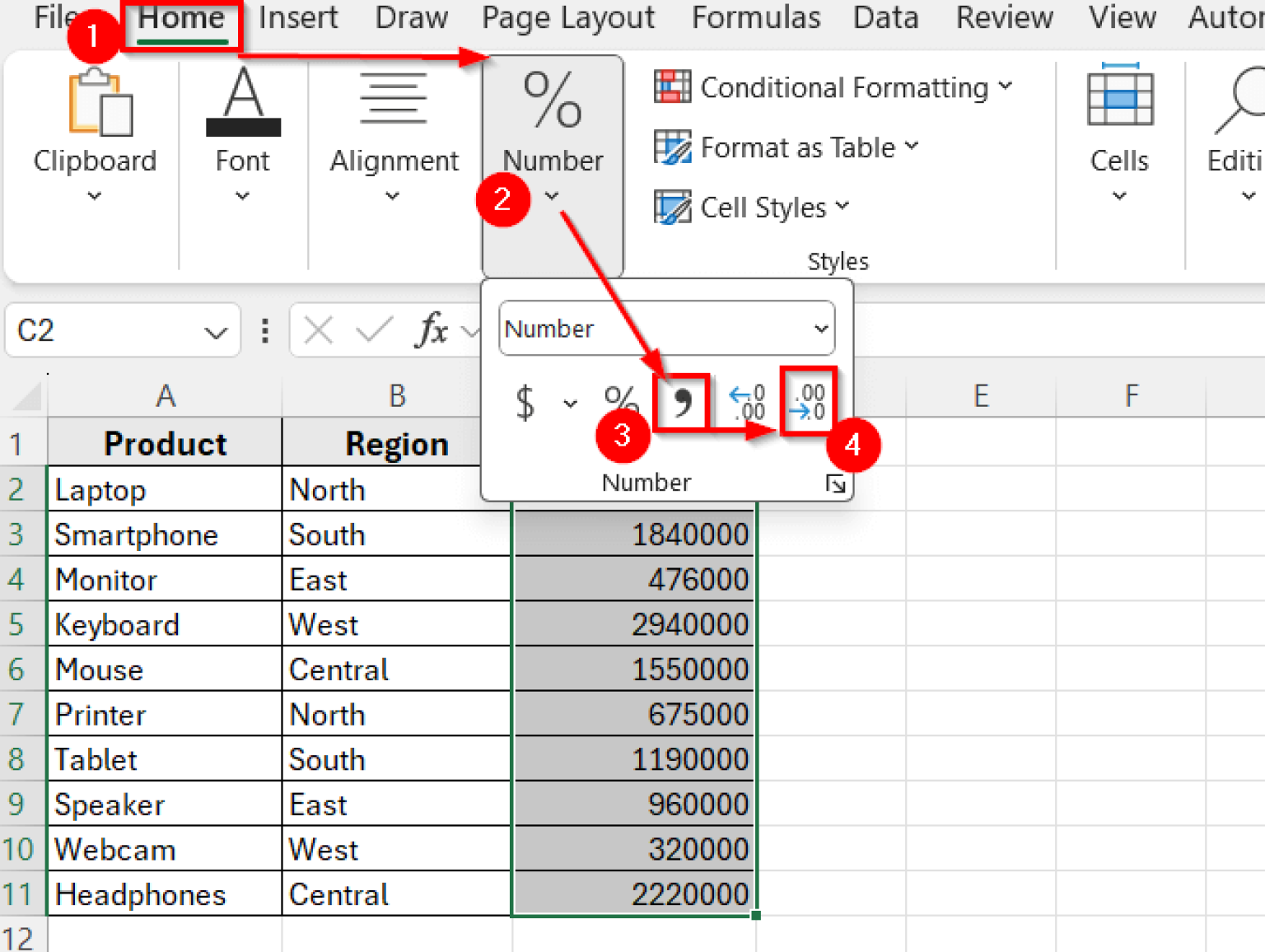Screen dimensions: 1265x952
Task: Open the Format as Table menu
Action: (787, 147)
